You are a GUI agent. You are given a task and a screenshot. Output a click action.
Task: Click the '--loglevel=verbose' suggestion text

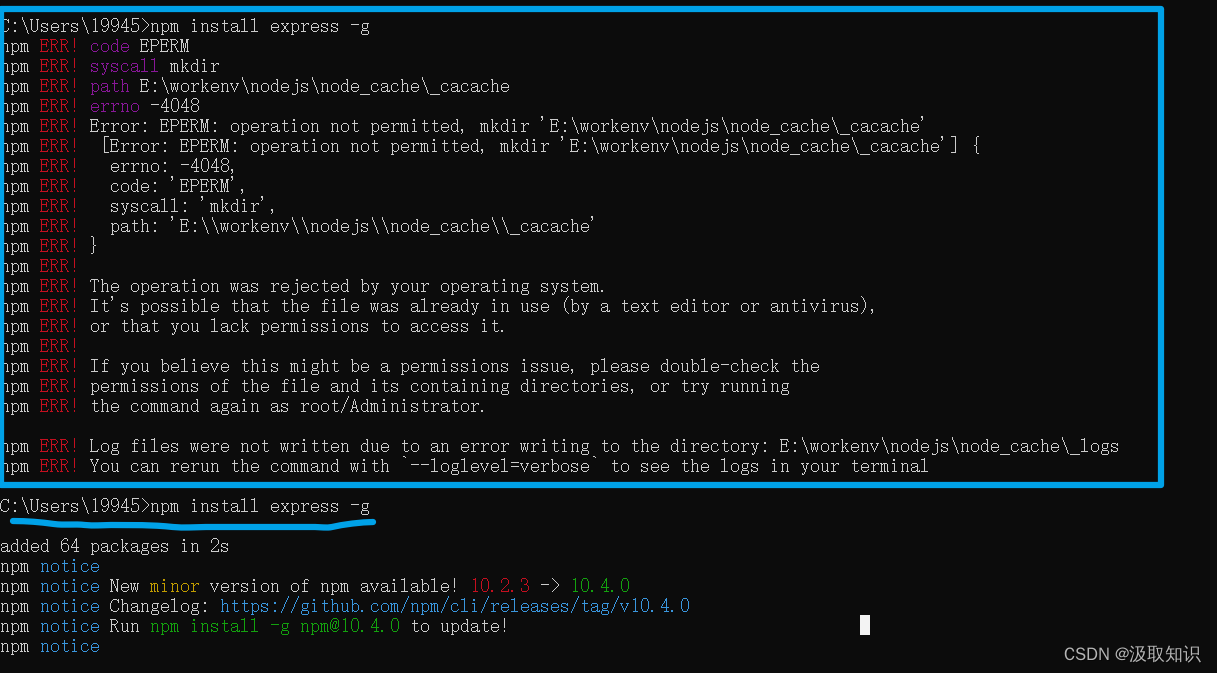coord(500,466)
